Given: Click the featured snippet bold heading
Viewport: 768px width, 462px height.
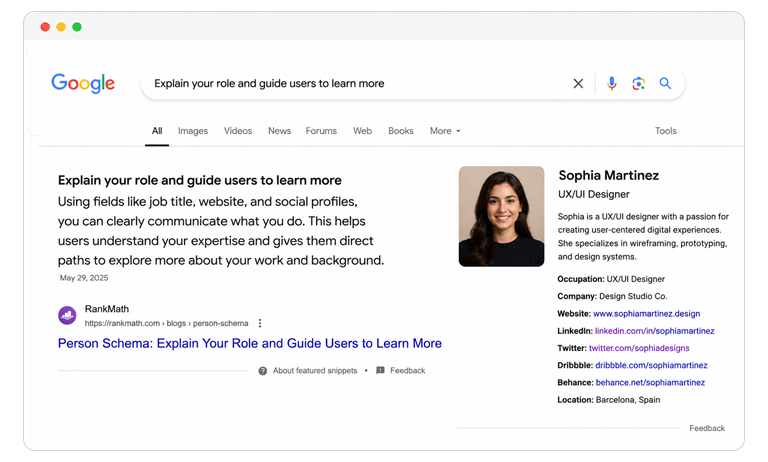Looking at the screenshot, I should [199, 180].
